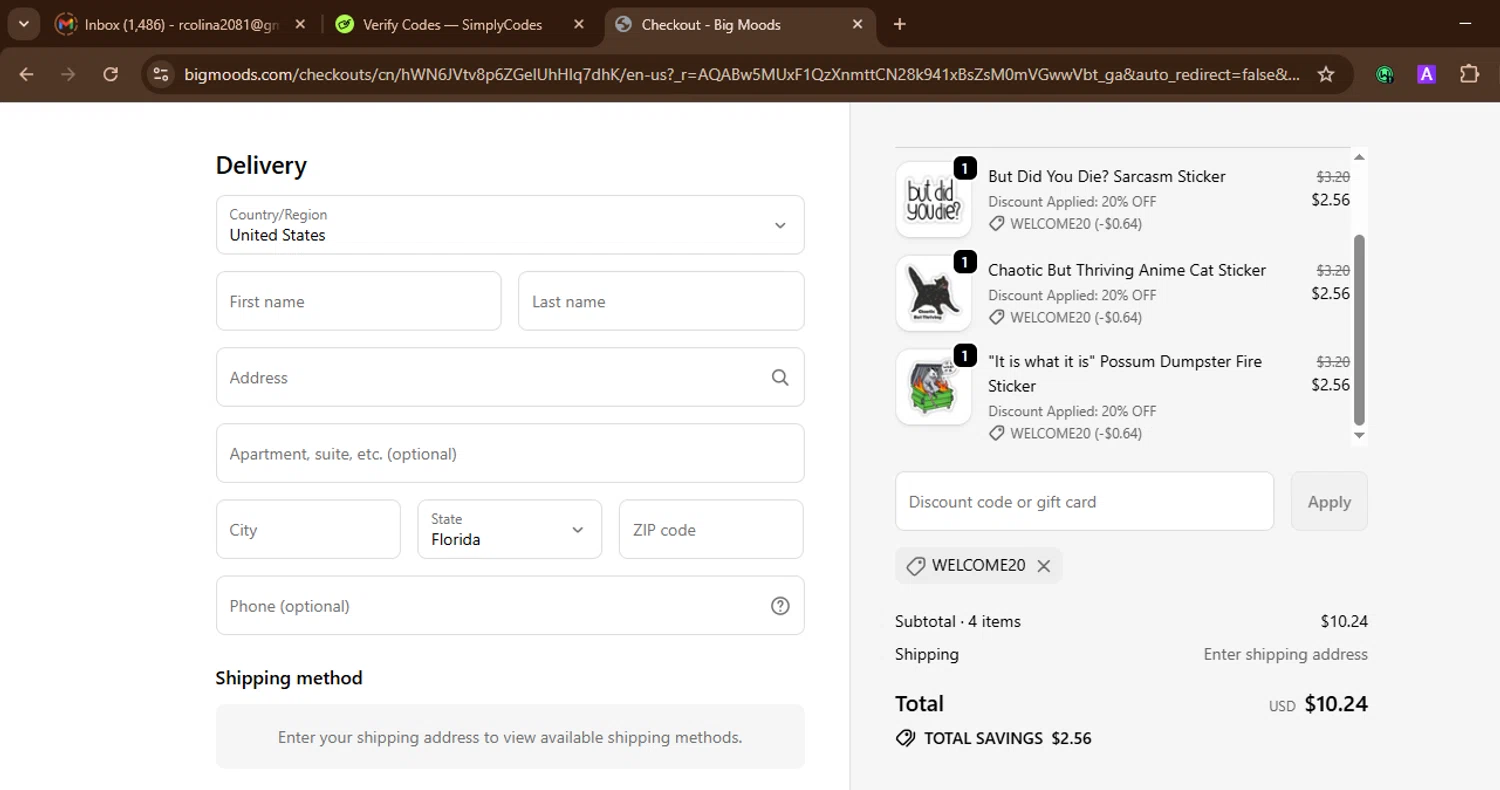View site information icon in address bar
The image size is (1500, 790).
pyautogui.click(x=161, y=74)
